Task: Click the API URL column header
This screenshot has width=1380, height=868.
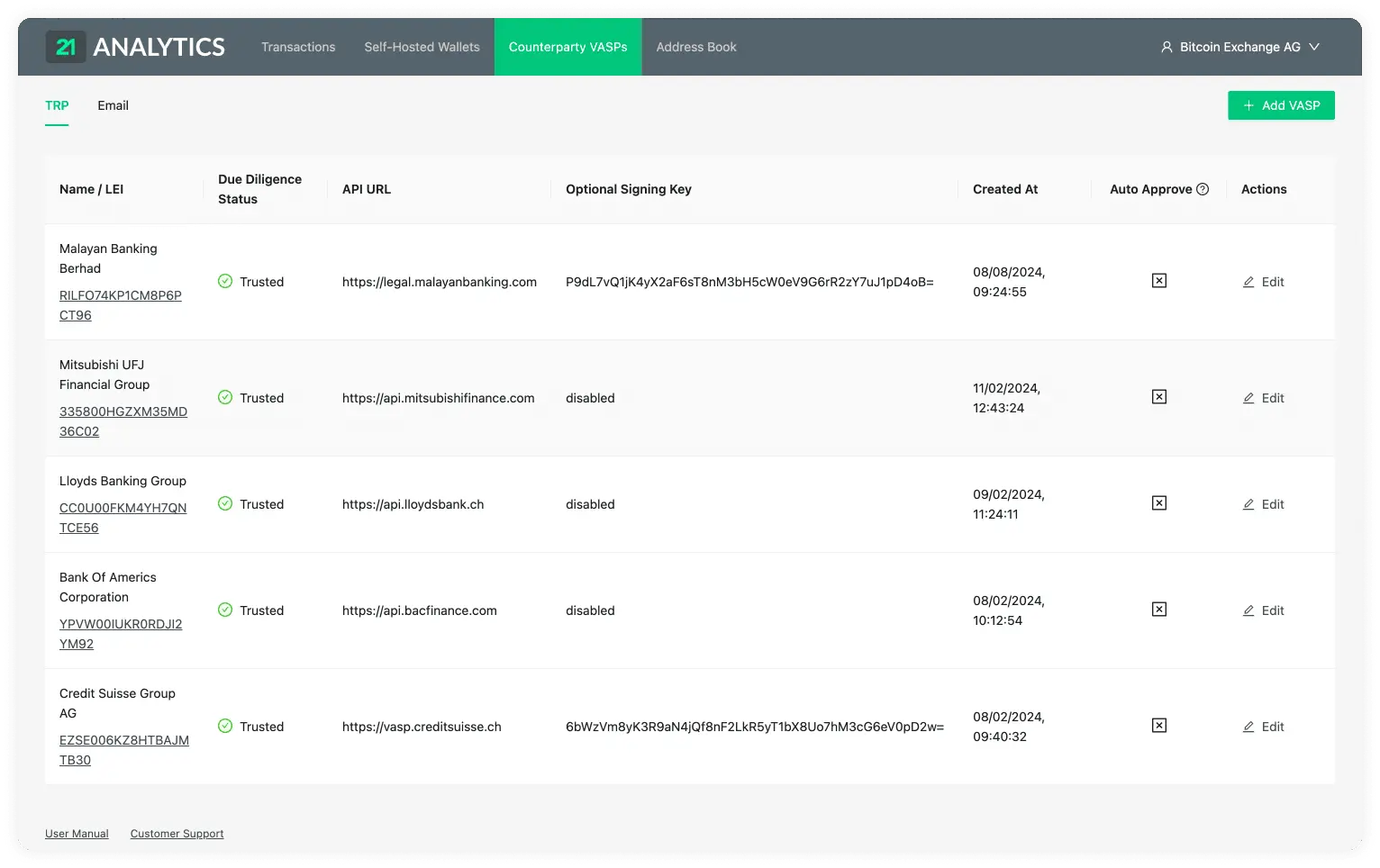Action: pos(367,189)
